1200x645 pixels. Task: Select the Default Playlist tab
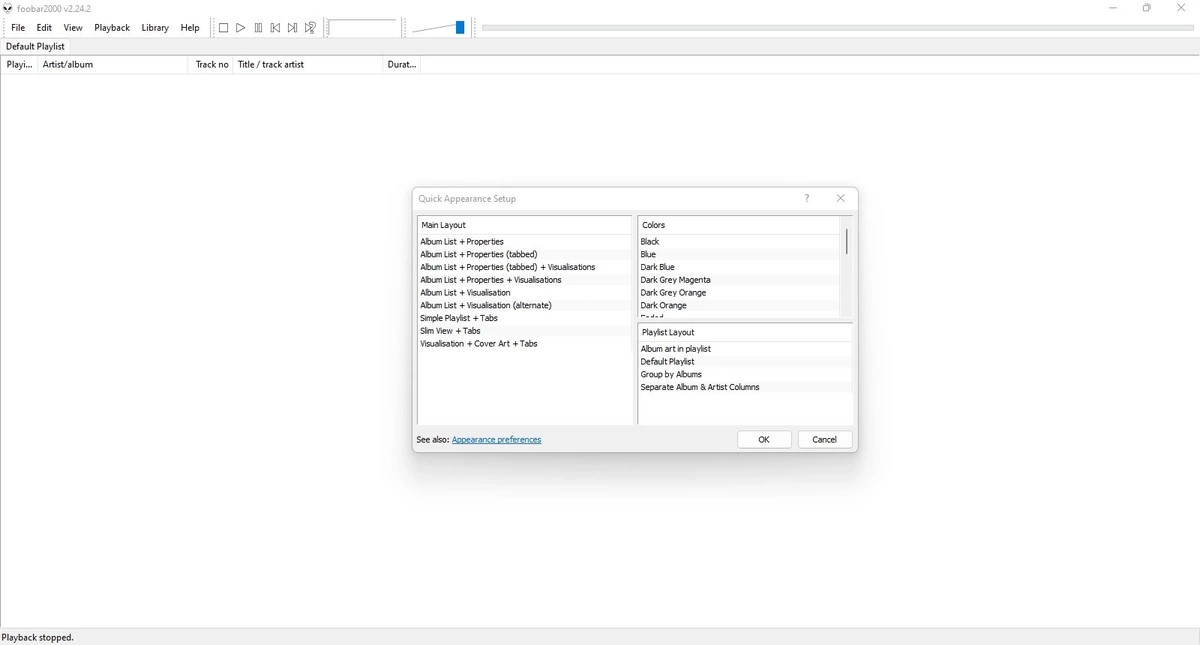[35, 47]
